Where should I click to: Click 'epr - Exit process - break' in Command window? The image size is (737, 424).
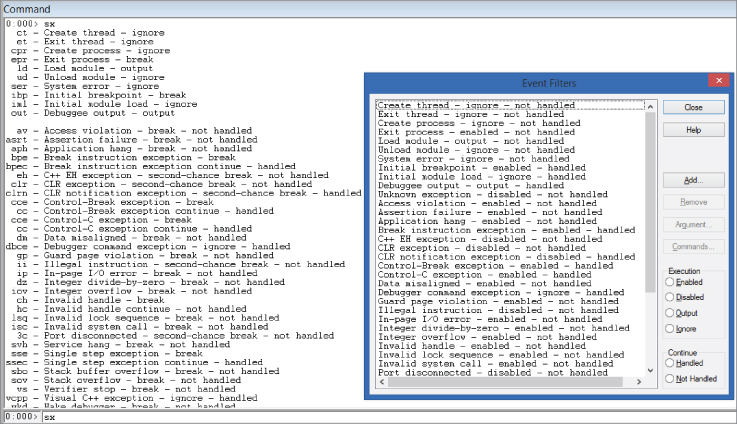82,60
